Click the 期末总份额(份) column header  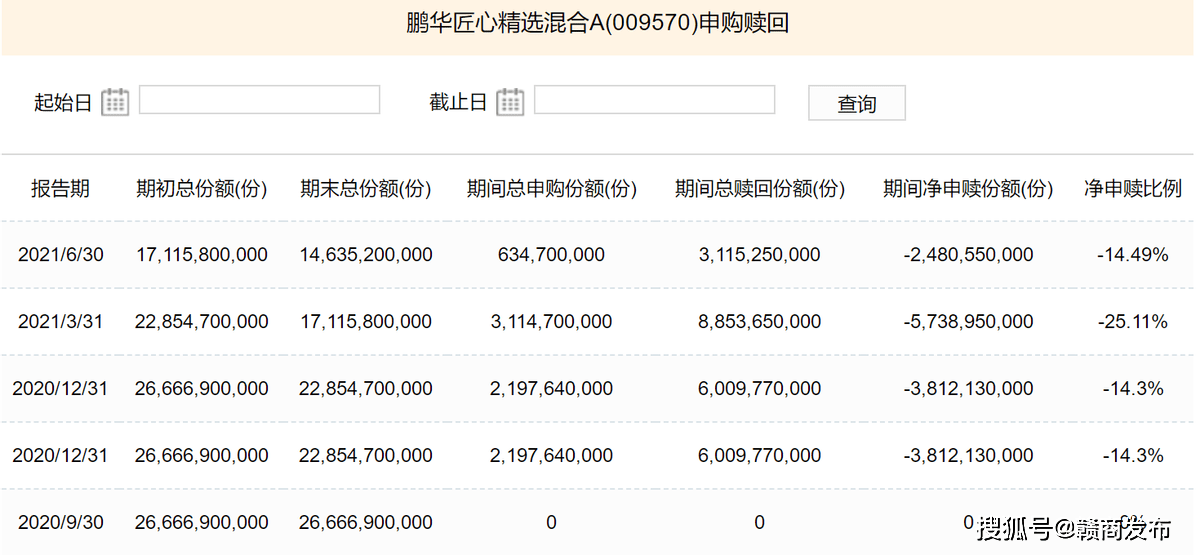click(x=366, y=188)
